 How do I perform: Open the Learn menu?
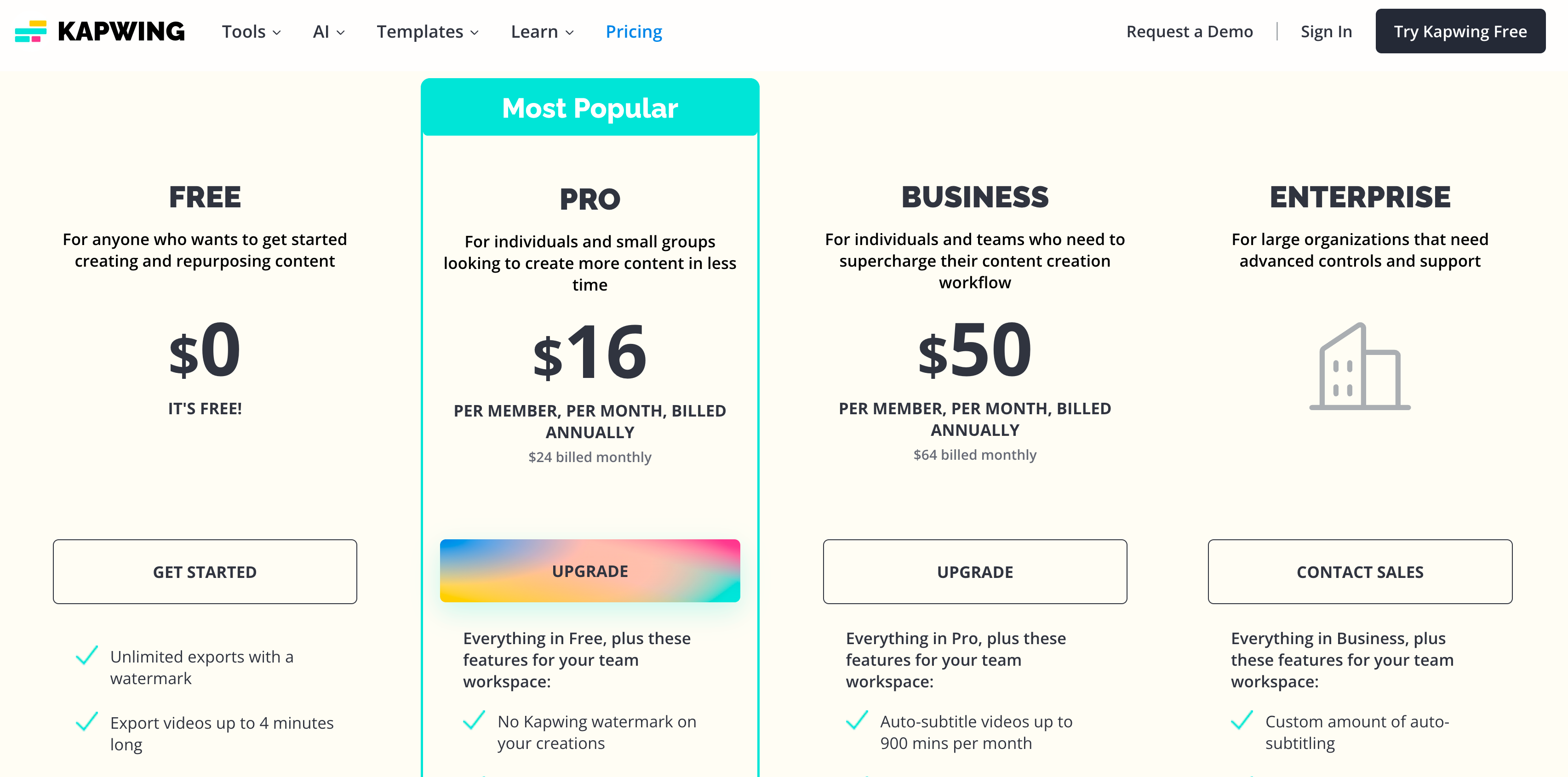point(541,31)
